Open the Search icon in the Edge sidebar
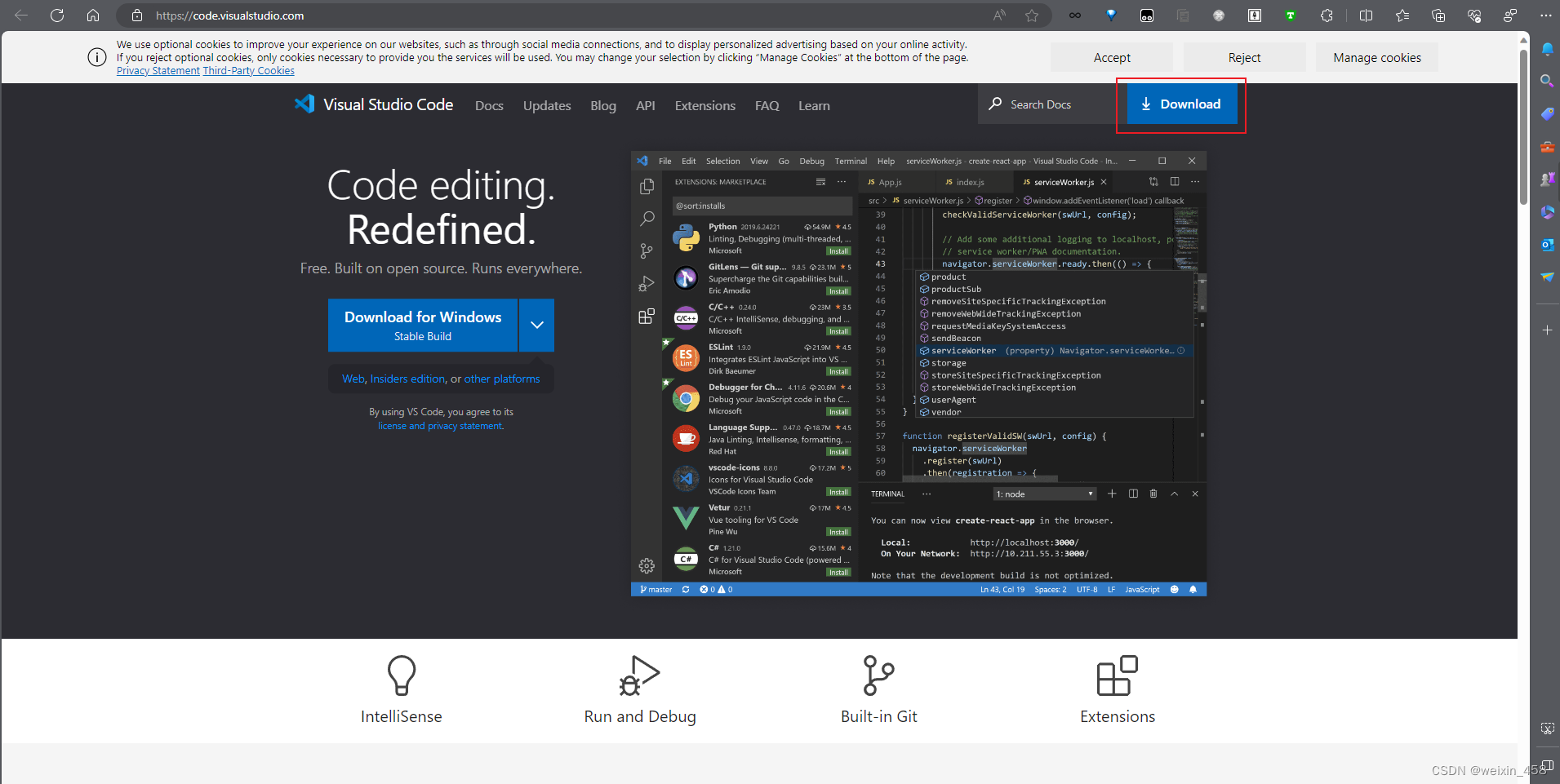This screenshot has height=784, width=1560. (x=1547, y=81)
